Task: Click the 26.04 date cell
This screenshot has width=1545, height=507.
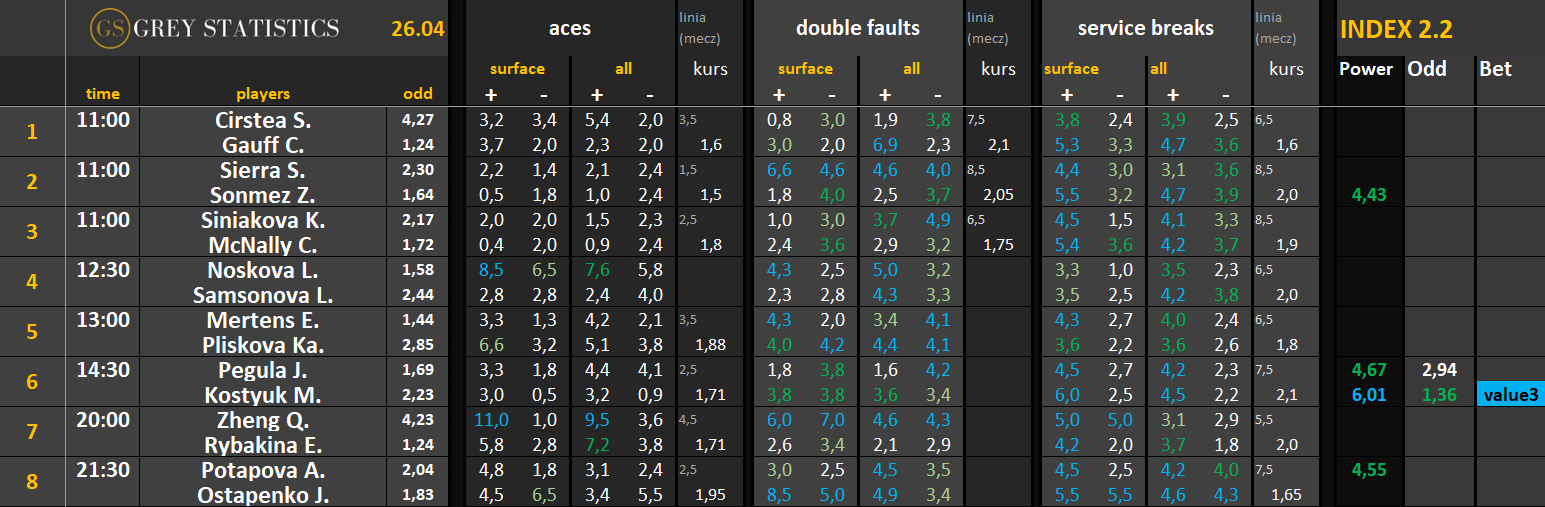Action: point(417,29)
